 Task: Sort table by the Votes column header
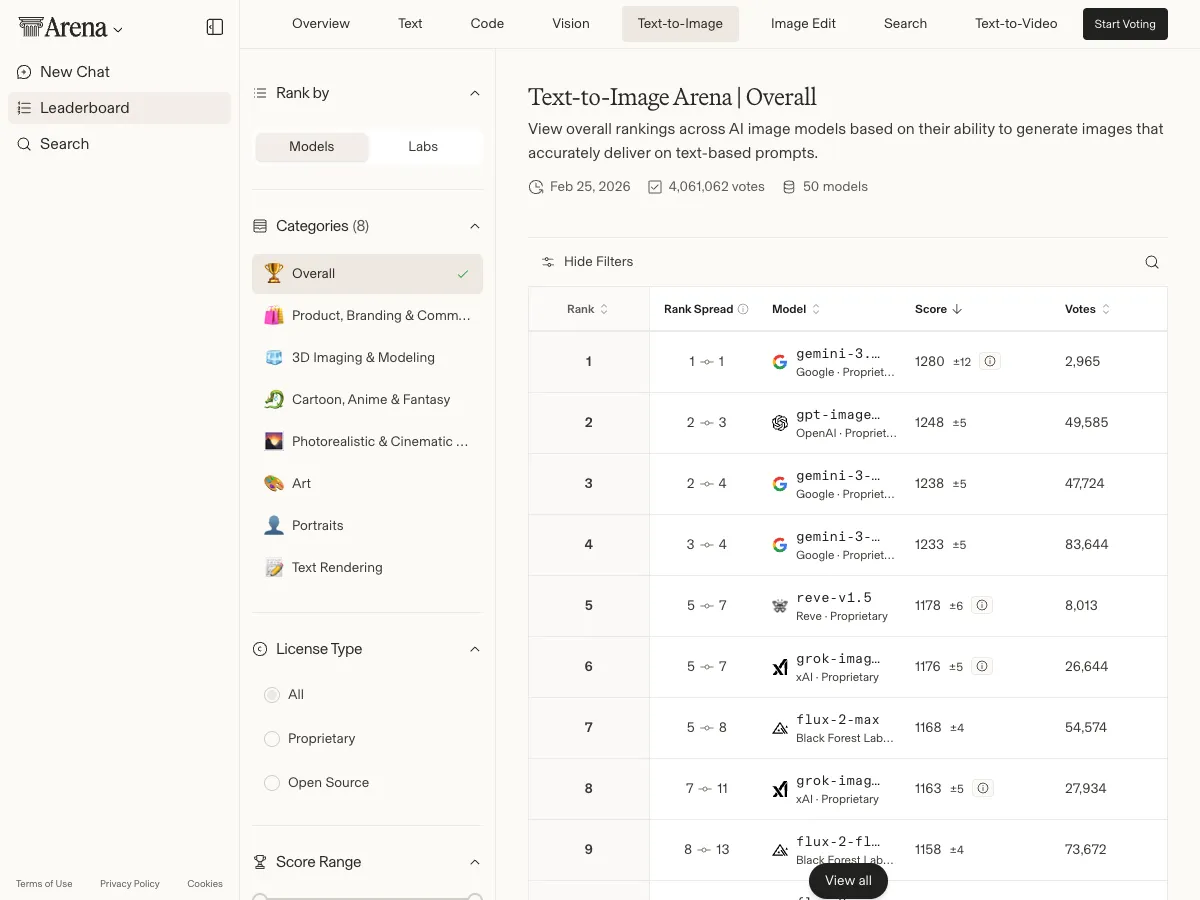point(1087,309)
